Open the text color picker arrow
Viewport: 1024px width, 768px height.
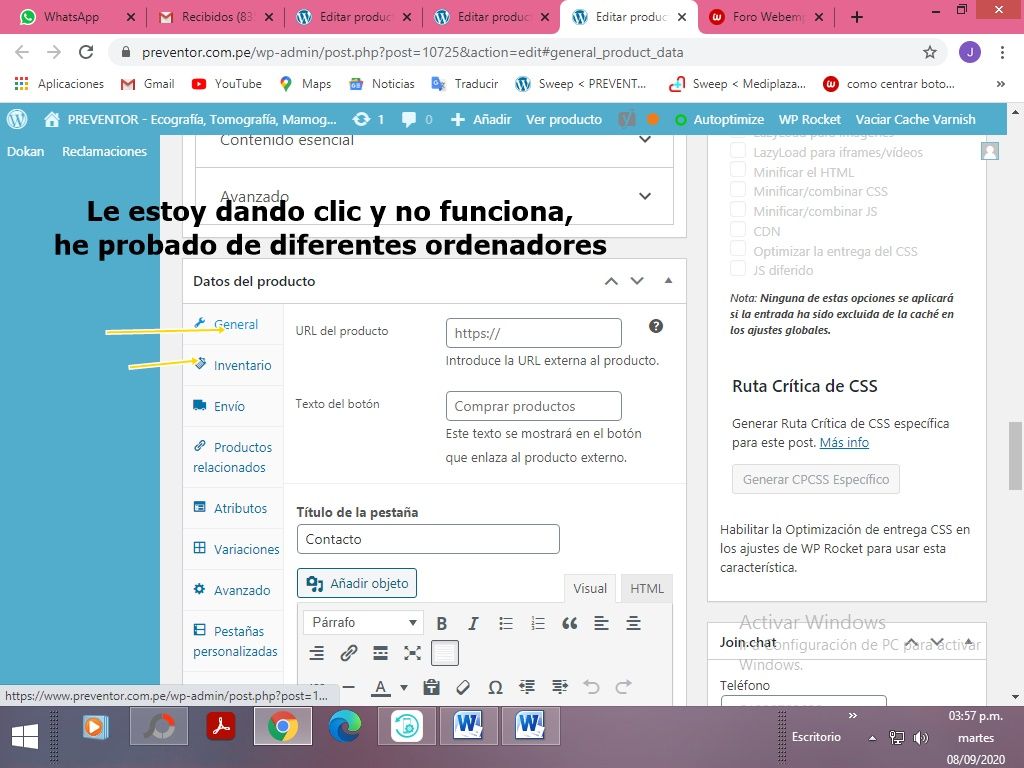coord(404,687)
